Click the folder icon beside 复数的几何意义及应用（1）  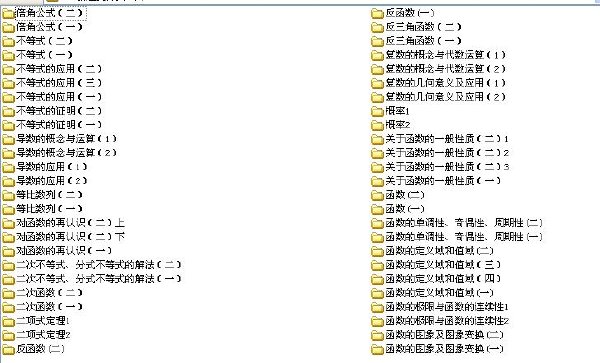click(x=377, y=83)
